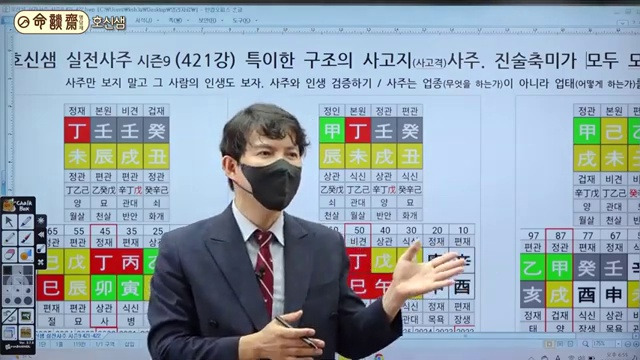Click green 甲 cell in the second chart
This screenshot has height=360, width=640.
coord(331,130)
